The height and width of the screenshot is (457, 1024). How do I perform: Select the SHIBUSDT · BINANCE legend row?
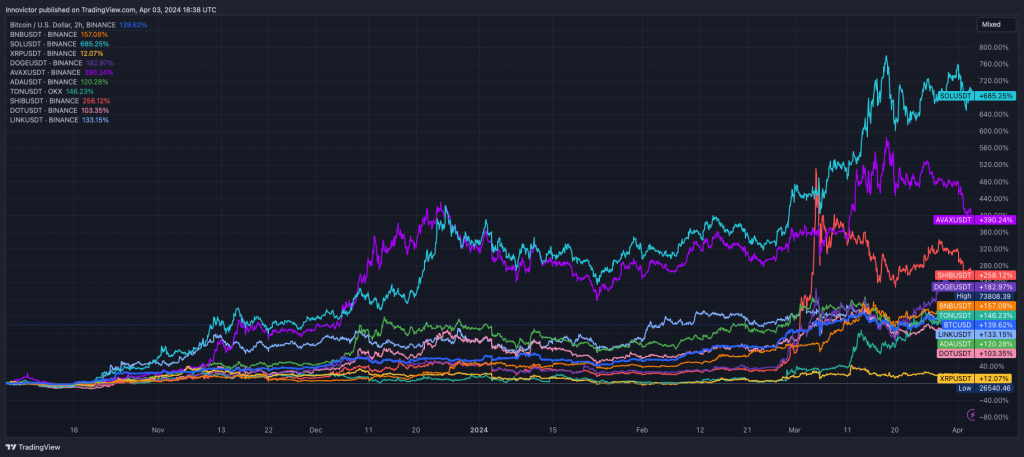pyautogui.click(x=59, y=101)
